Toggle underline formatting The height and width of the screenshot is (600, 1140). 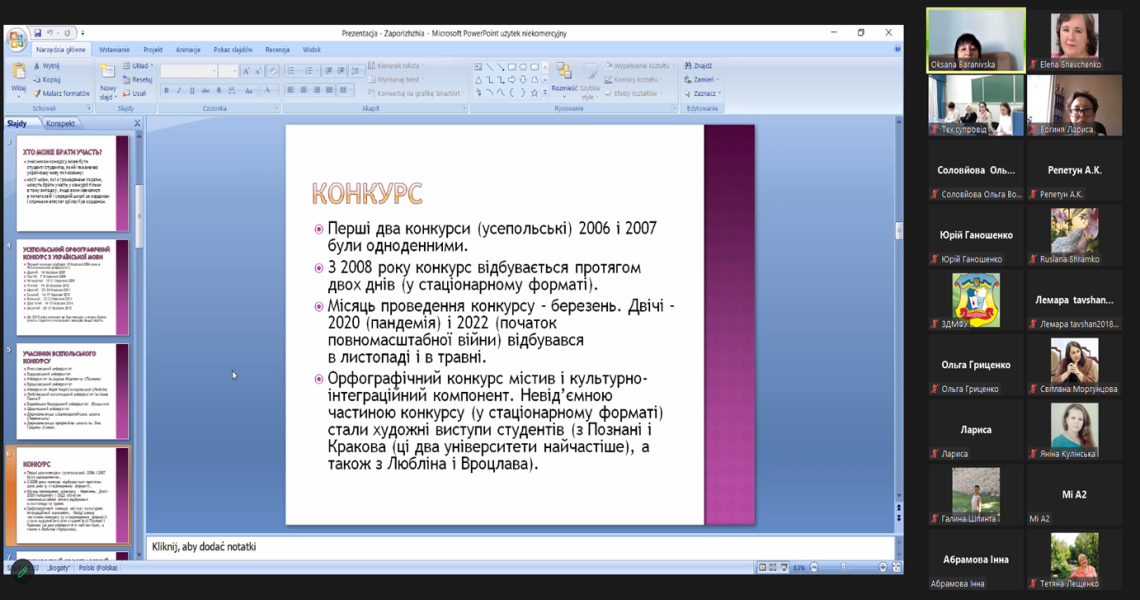coord(192,90)
